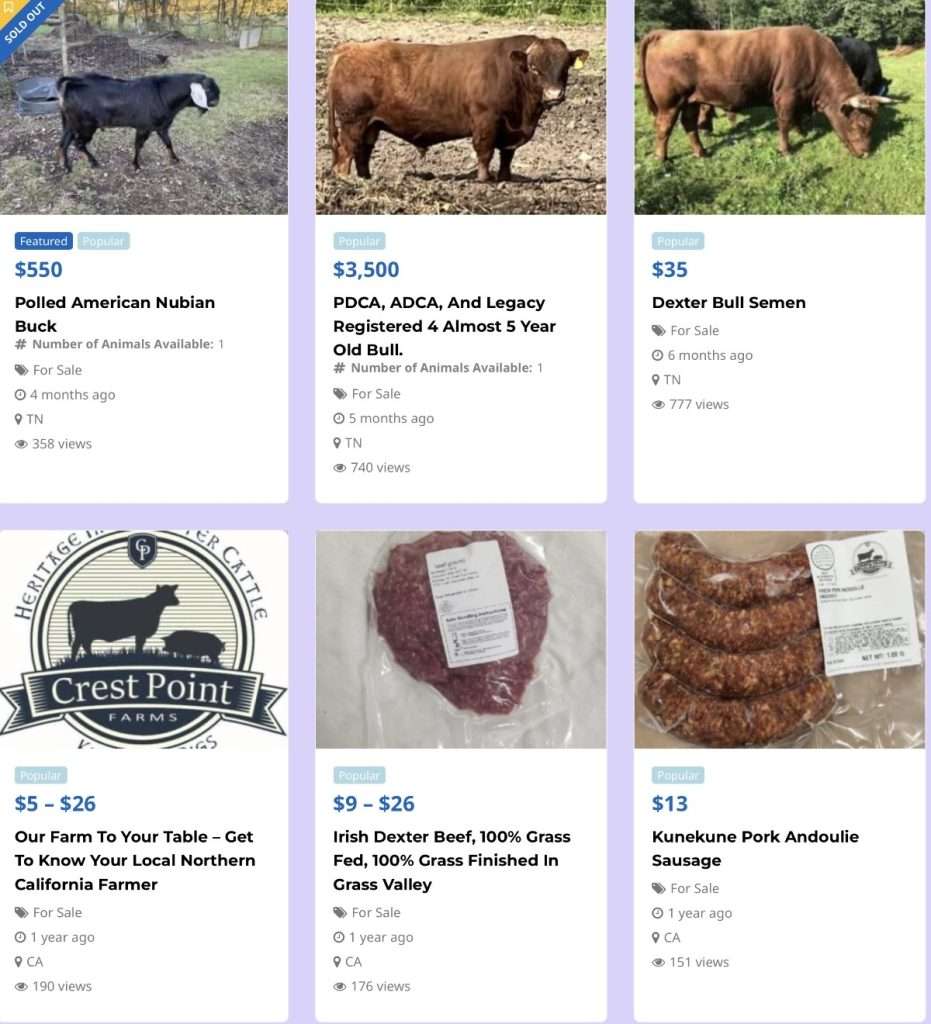Screen dimensions: 931x1024
Task: Click the clock icon beside "5 months ago"
Action: click(339, 419)
